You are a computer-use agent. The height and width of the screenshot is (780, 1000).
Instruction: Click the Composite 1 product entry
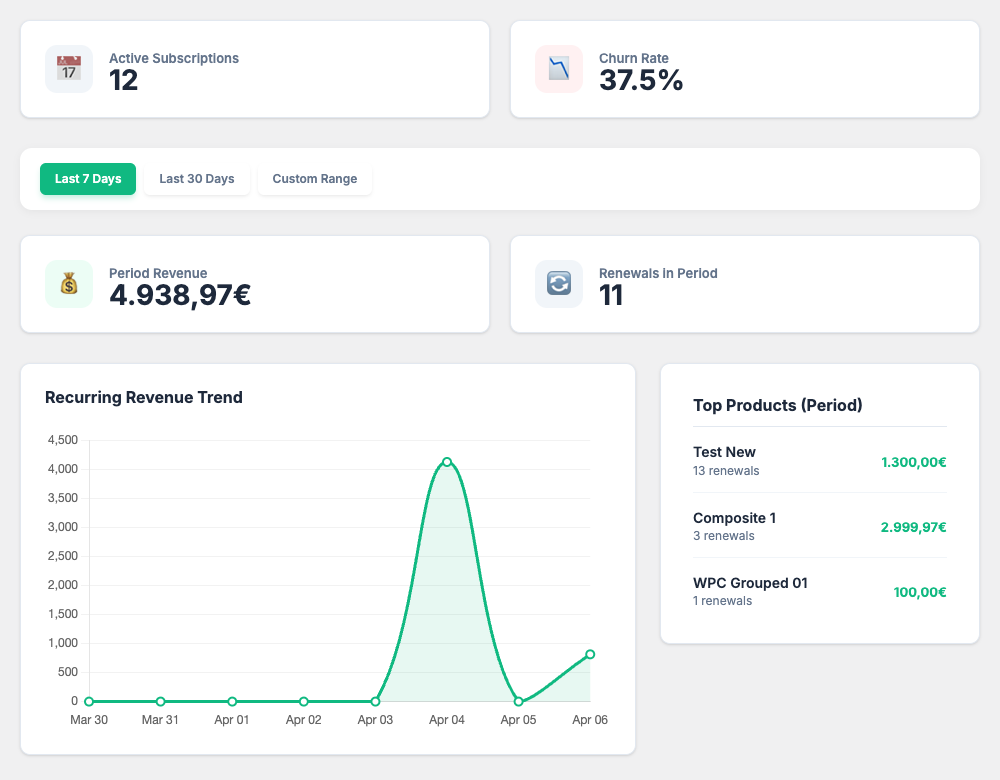(734, 518)
